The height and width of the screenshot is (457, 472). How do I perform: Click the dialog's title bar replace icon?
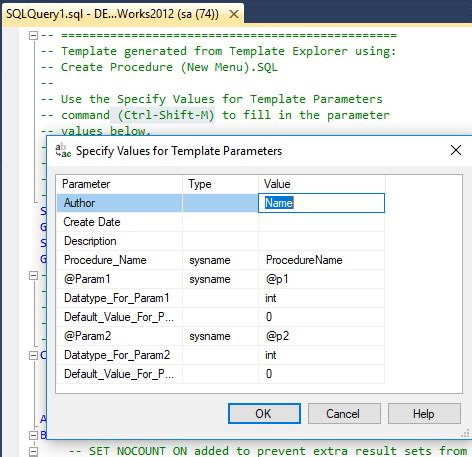click(63, 150)
